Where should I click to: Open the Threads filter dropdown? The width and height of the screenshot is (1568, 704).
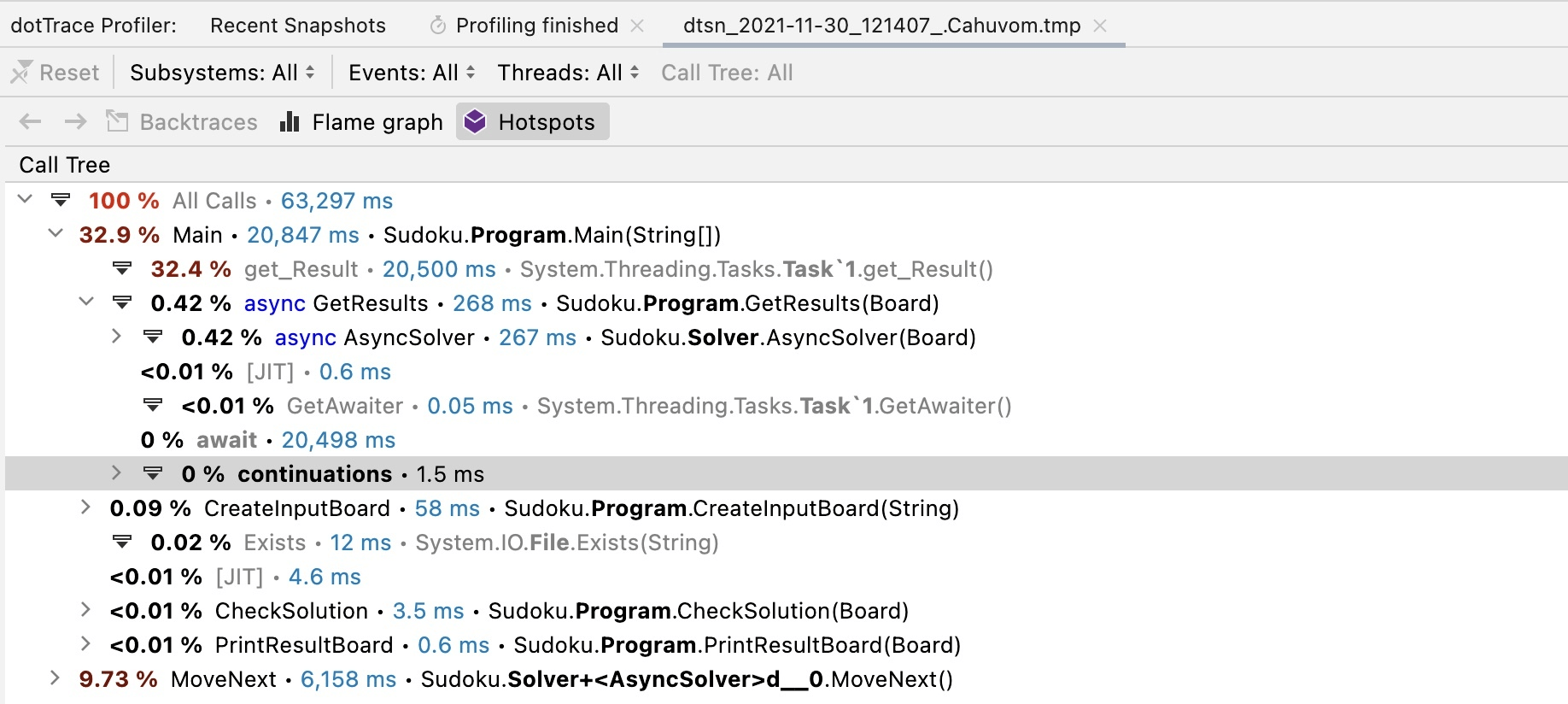(x=568, y=73)
